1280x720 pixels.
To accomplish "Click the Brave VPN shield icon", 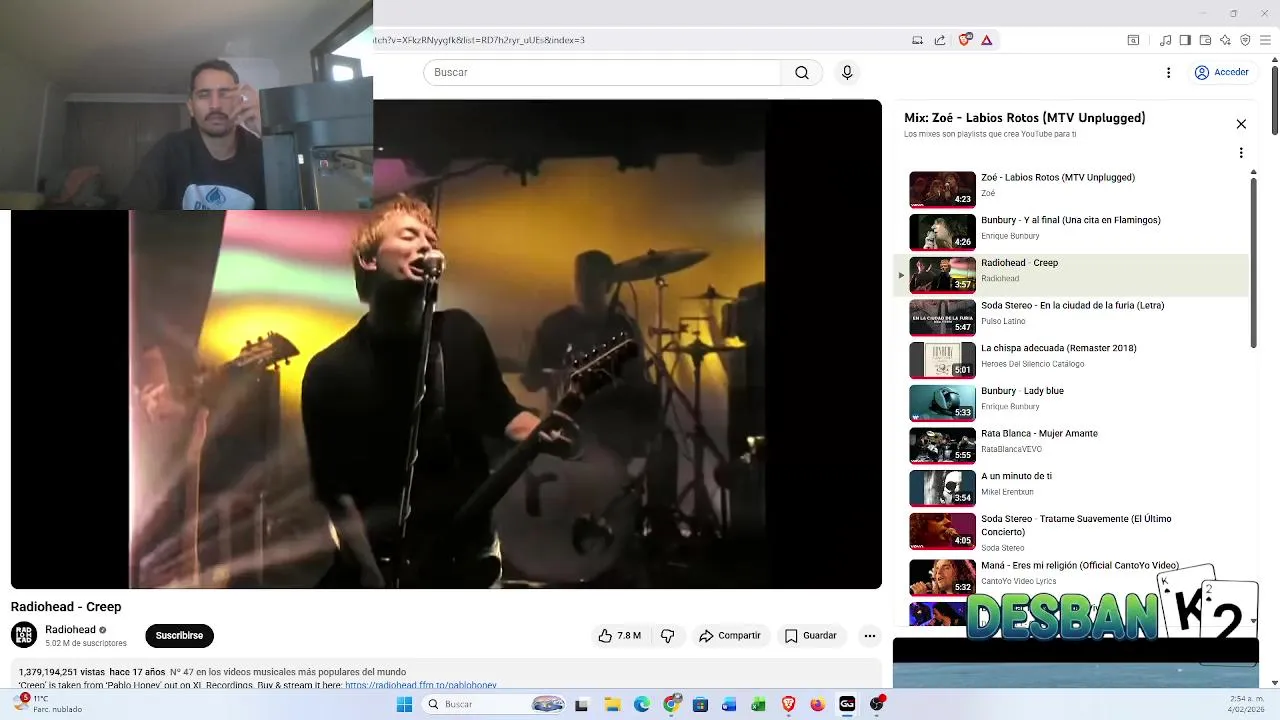I will click(1245, 40).
